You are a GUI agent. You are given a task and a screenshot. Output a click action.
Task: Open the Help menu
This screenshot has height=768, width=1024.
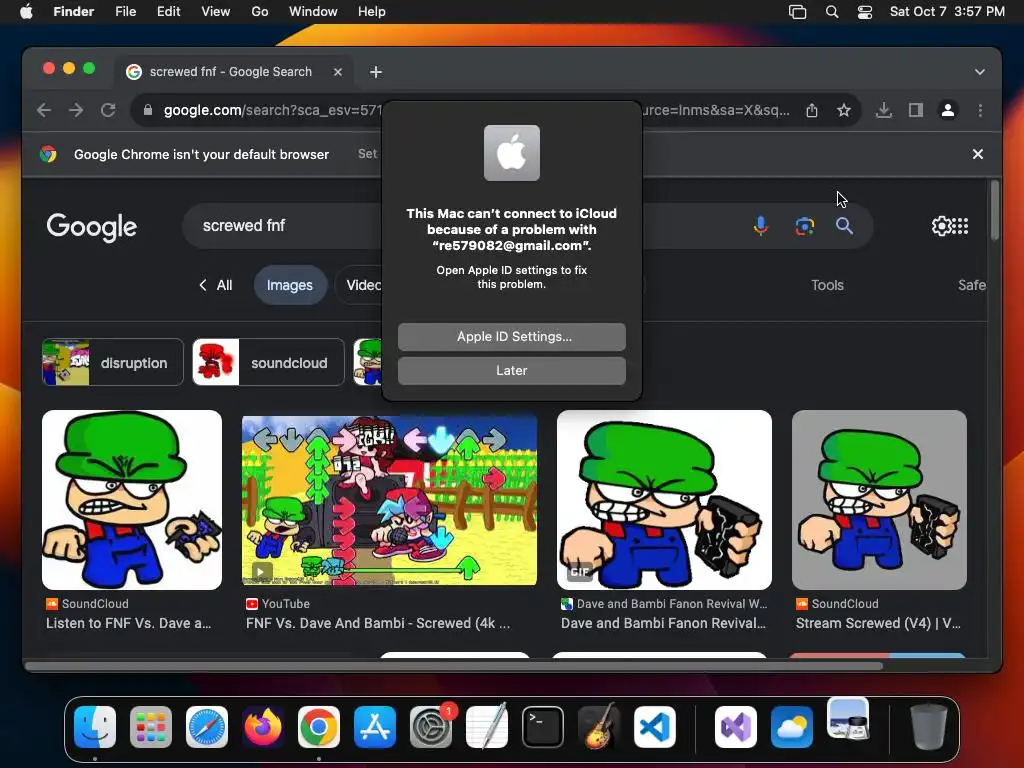(372, 12)
